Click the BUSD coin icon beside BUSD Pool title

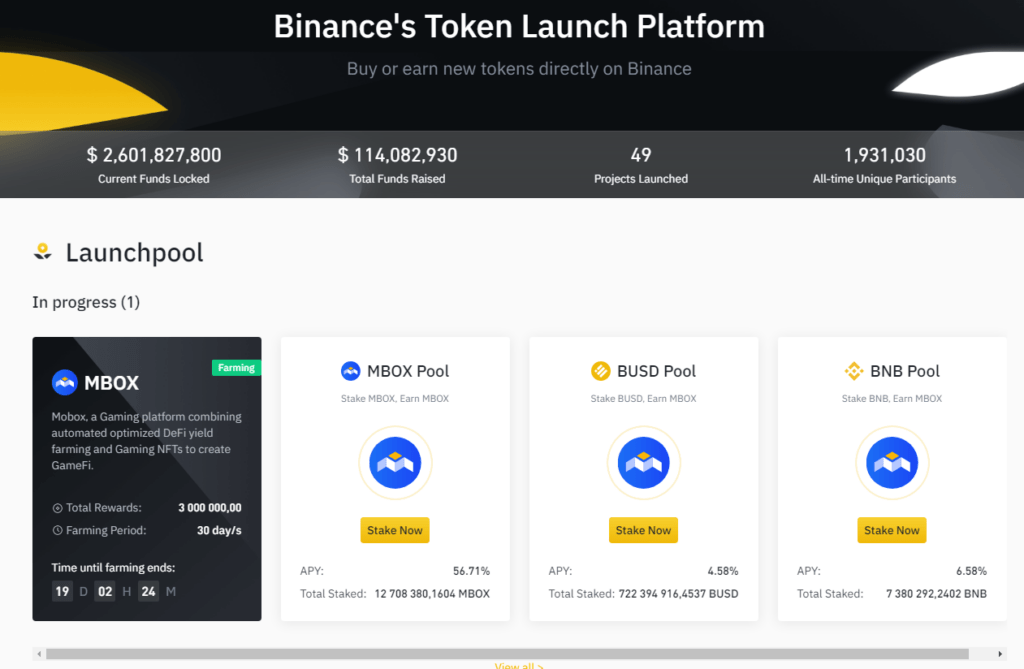[x=600, y=371]
